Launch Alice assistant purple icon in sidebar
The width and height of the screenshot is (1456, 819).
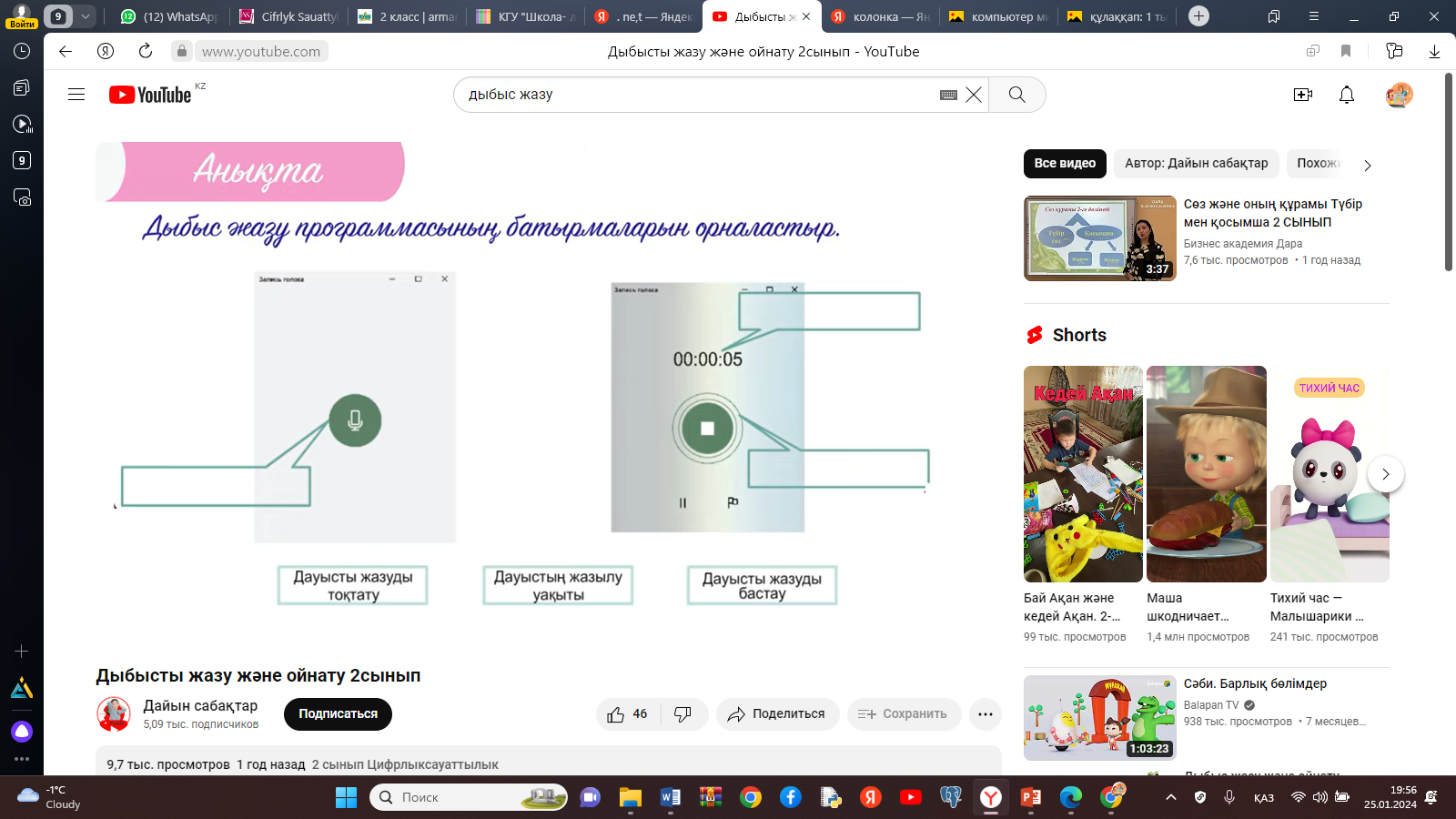tap(22, 731)
